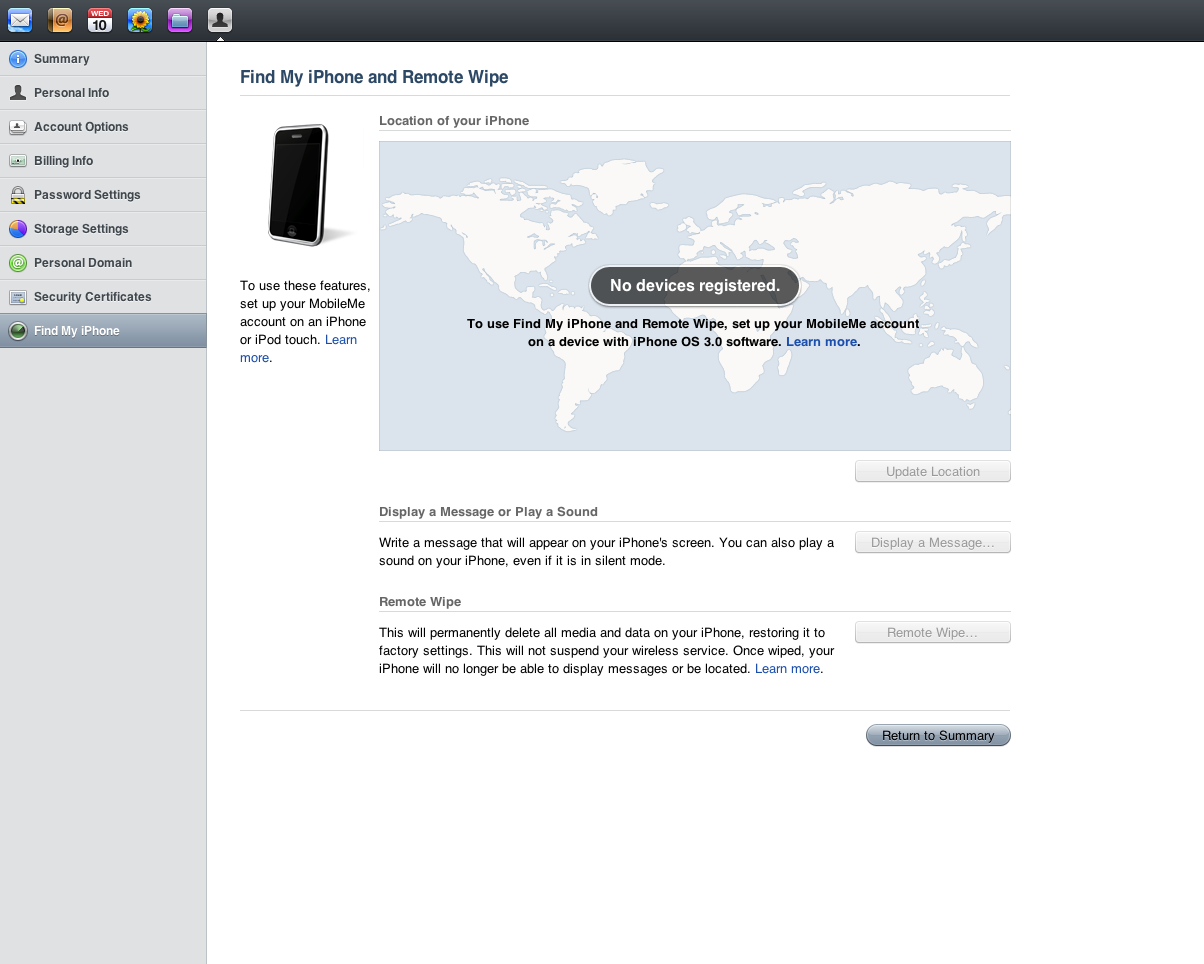The image size is (1204, 964).
Task: Click the Find My iPhone radar icon
Action: coord(18,331)
